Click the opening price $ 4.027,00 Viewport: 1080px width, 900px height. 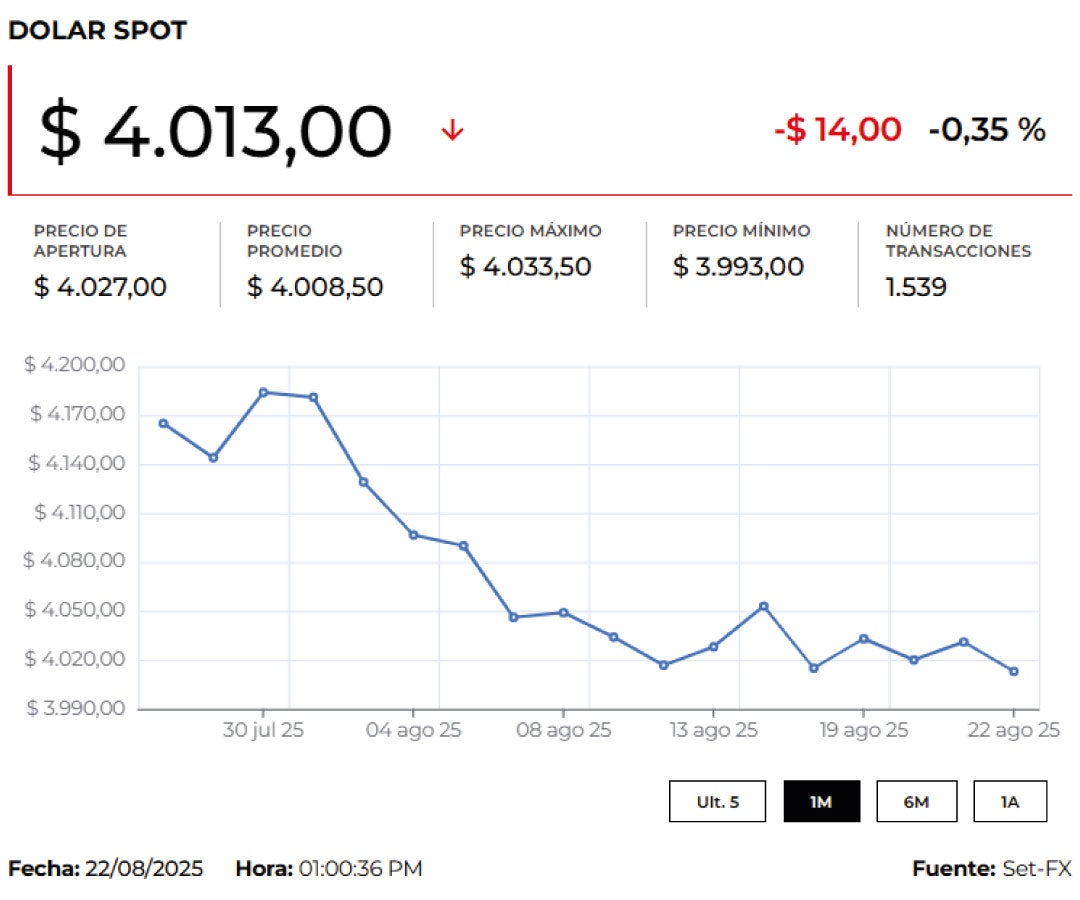coord(100,288)
